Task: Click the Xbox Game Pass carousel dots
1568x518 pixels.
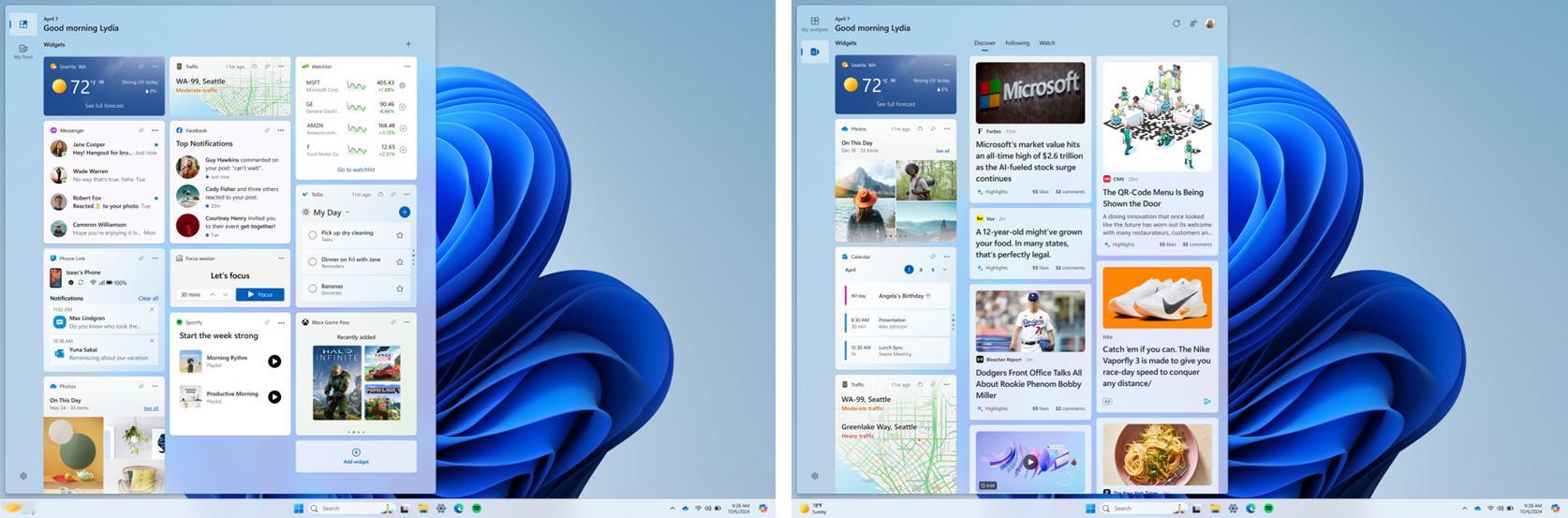Action: pos(356,432)
